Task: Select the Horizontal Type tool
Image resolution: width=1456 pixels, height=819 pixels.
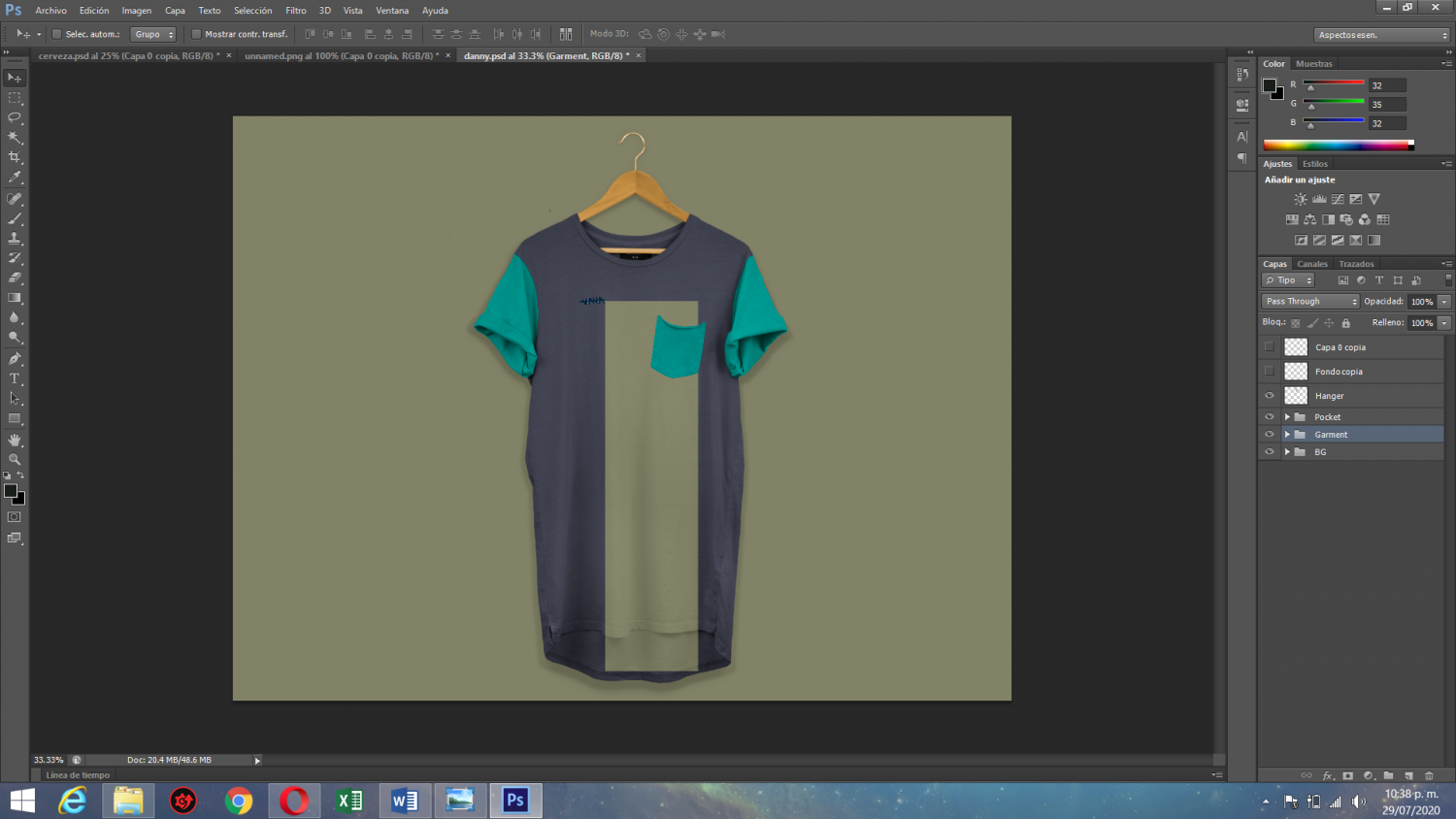Action: [15, 378]
